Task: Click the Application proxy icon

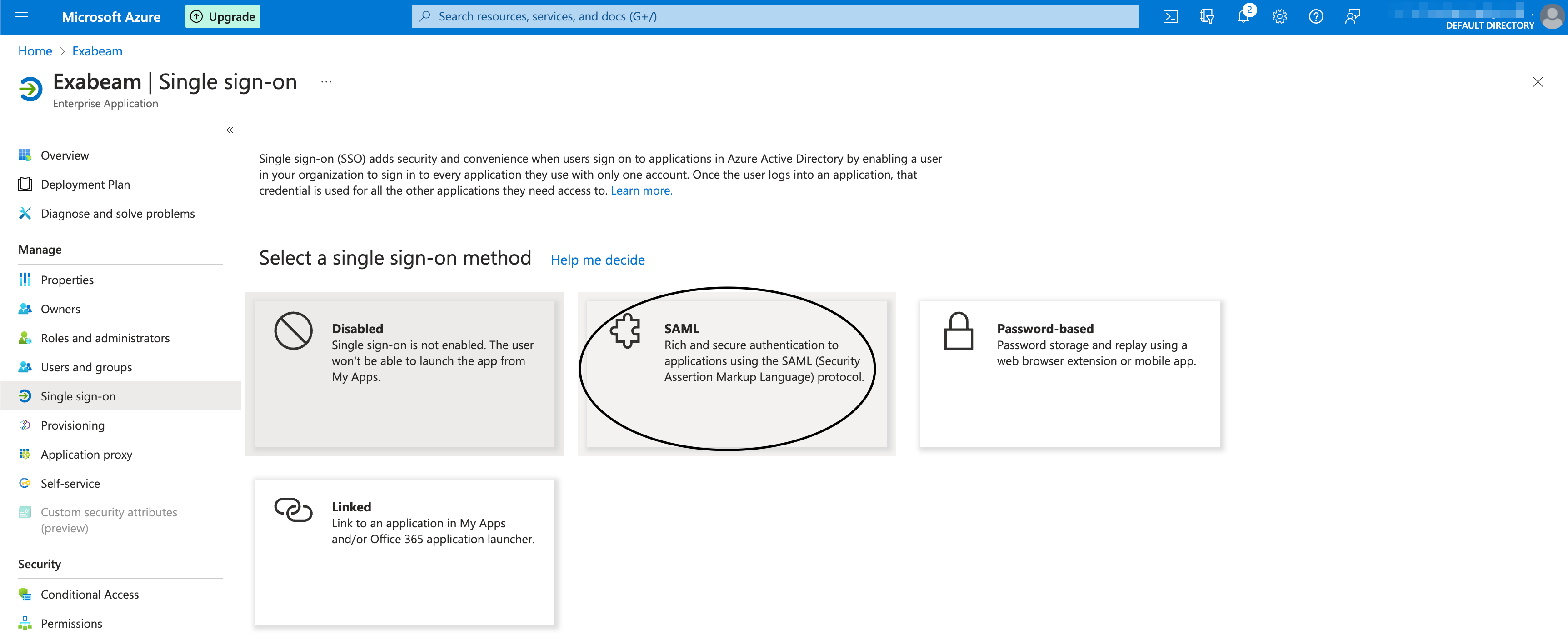Action: coord(25,454)
